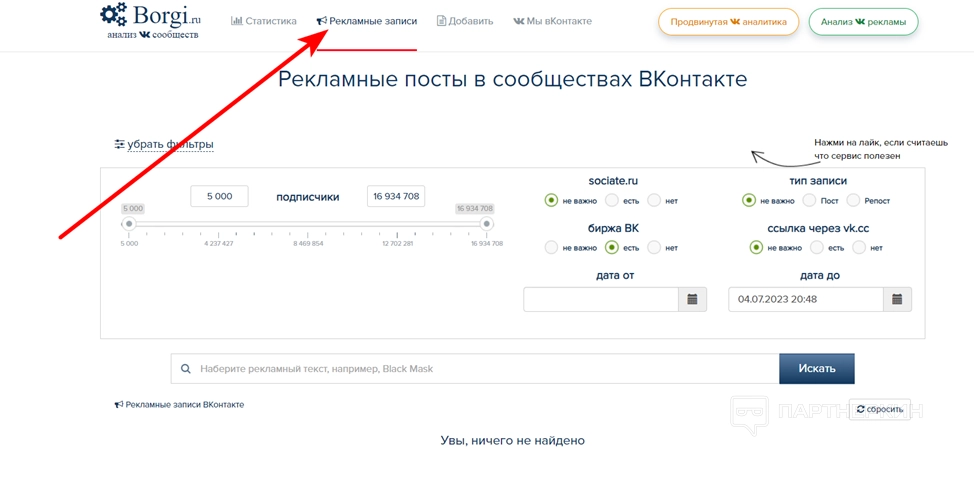Screen dimensions: 974x488
Task: Click maximum subscribers field 16 934 708
Action: [x=396, y=196]
